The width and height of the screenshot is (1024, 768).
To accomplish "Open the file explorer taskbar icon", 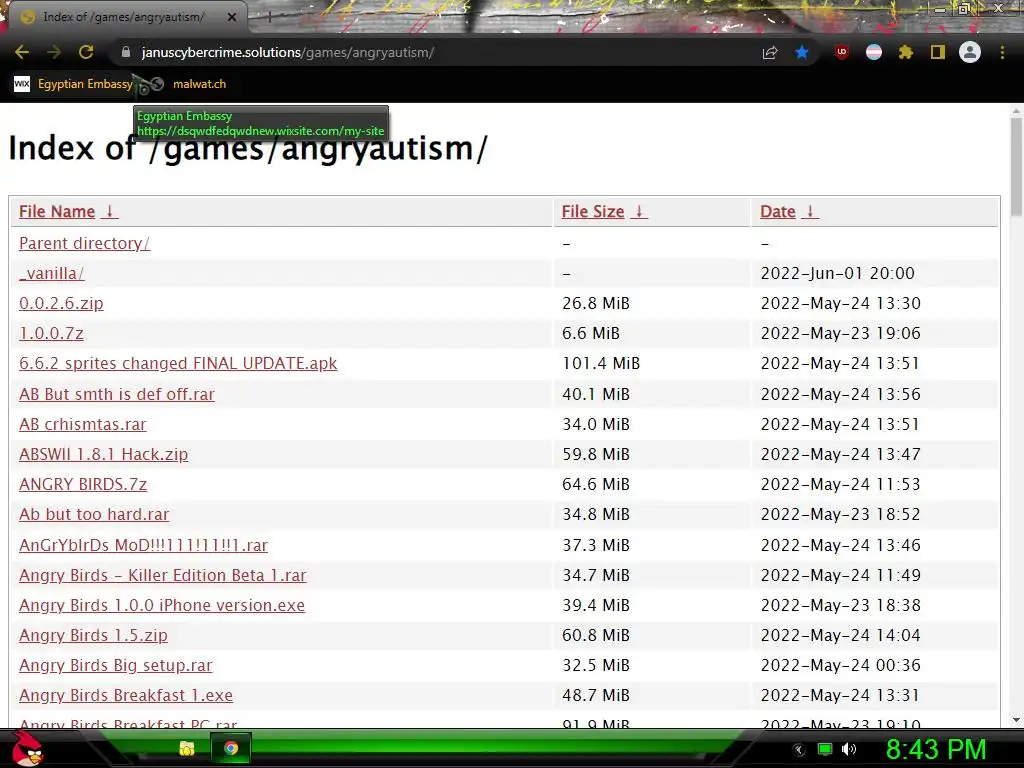I will pyautogui.click(x=187, y=748).
